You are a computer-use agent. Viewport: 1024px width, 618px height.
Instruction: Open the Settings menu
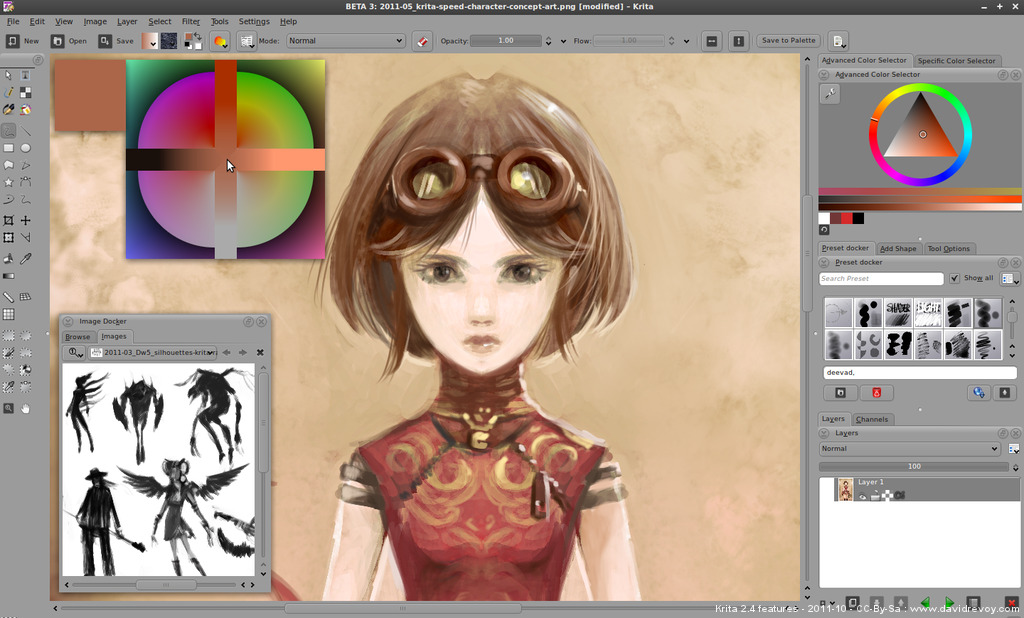point(253,20)
